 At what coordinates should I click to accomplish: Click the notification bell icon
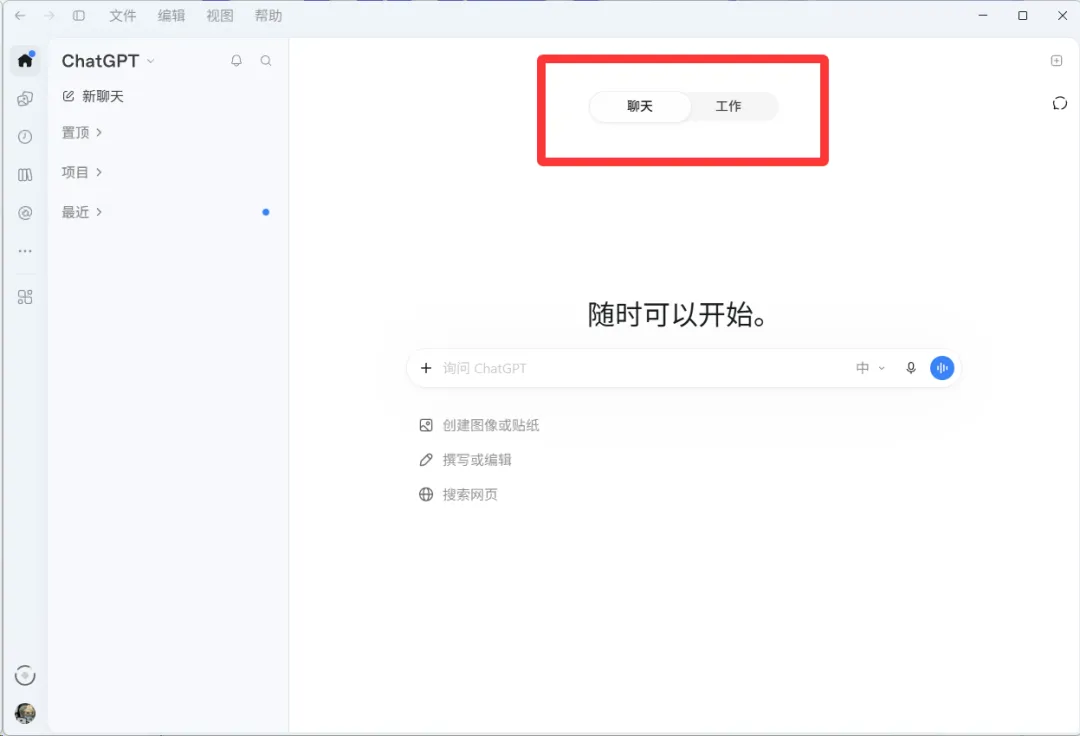coord(236,61)
